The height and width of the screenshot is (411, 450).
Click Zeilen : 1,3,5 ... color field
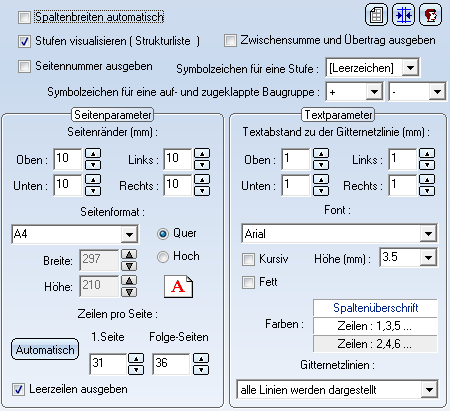click(x=375, y=326)
